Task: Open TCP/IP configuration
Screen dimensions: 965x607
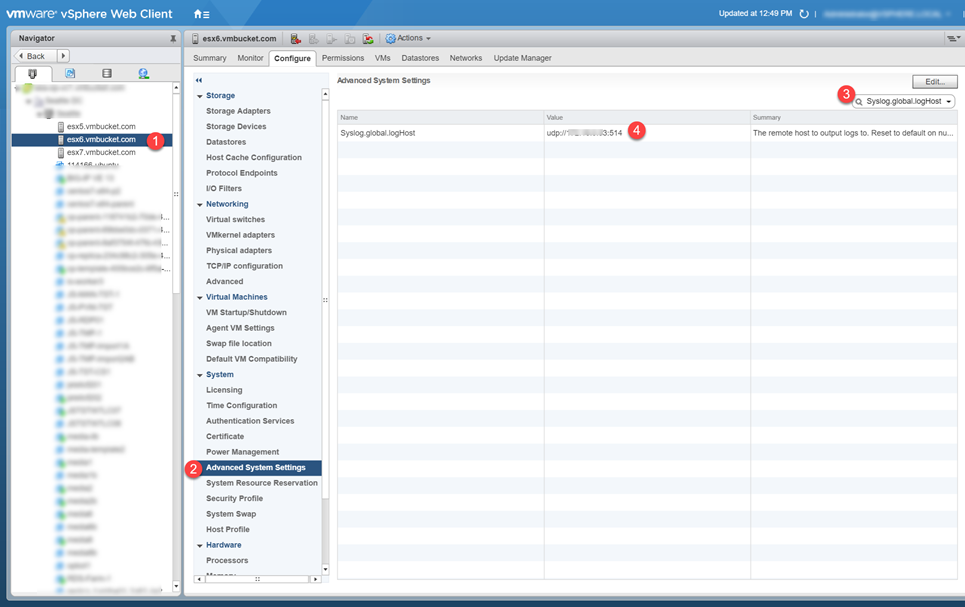Action: 244,266
